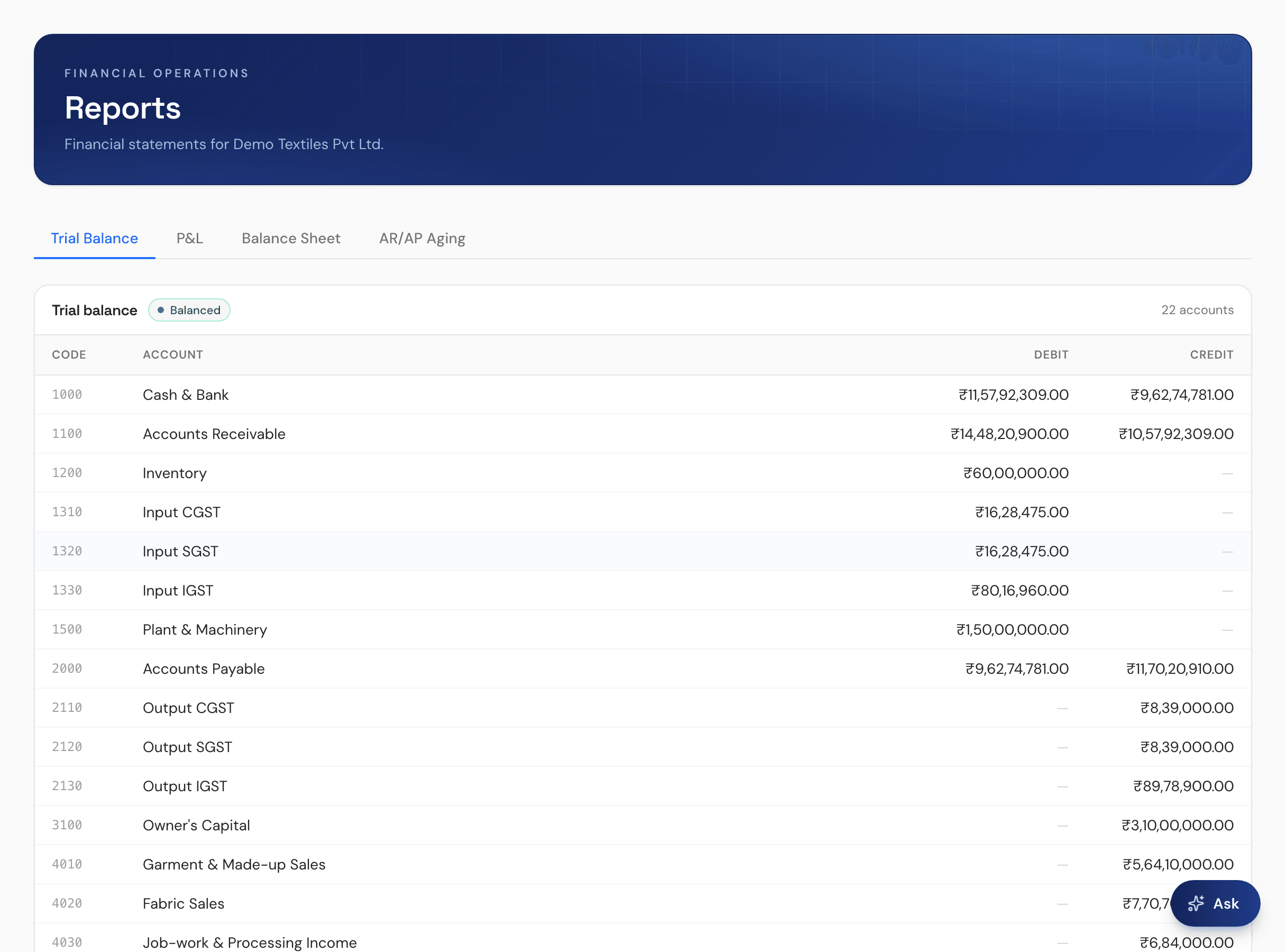
Task: Click Job-work & Processing Income account
Action: pos(250,943)
